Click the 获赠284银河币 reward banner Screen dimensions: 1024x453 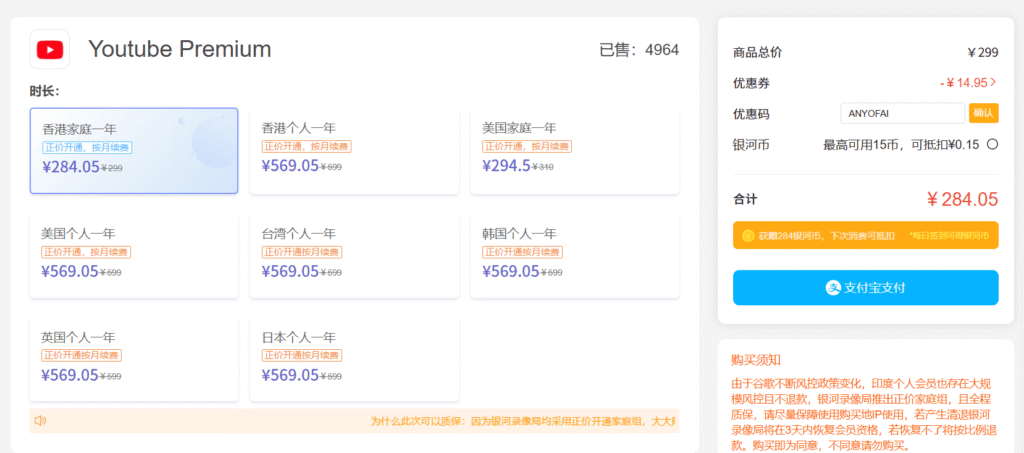865,235
